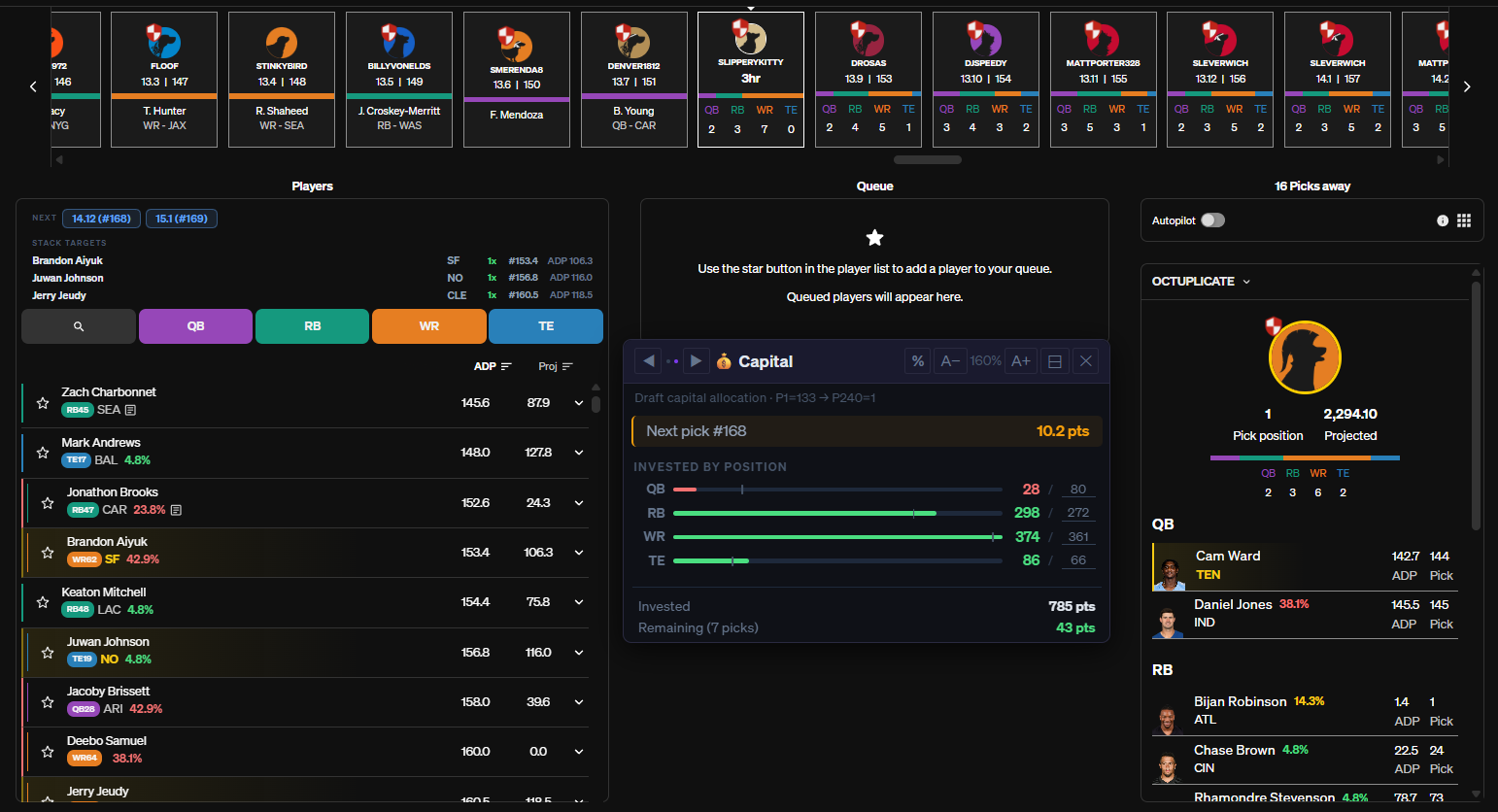Select next pick 15.1 (#169) chip
Viewport: 1498px width, 812px height.
point(182,219)
